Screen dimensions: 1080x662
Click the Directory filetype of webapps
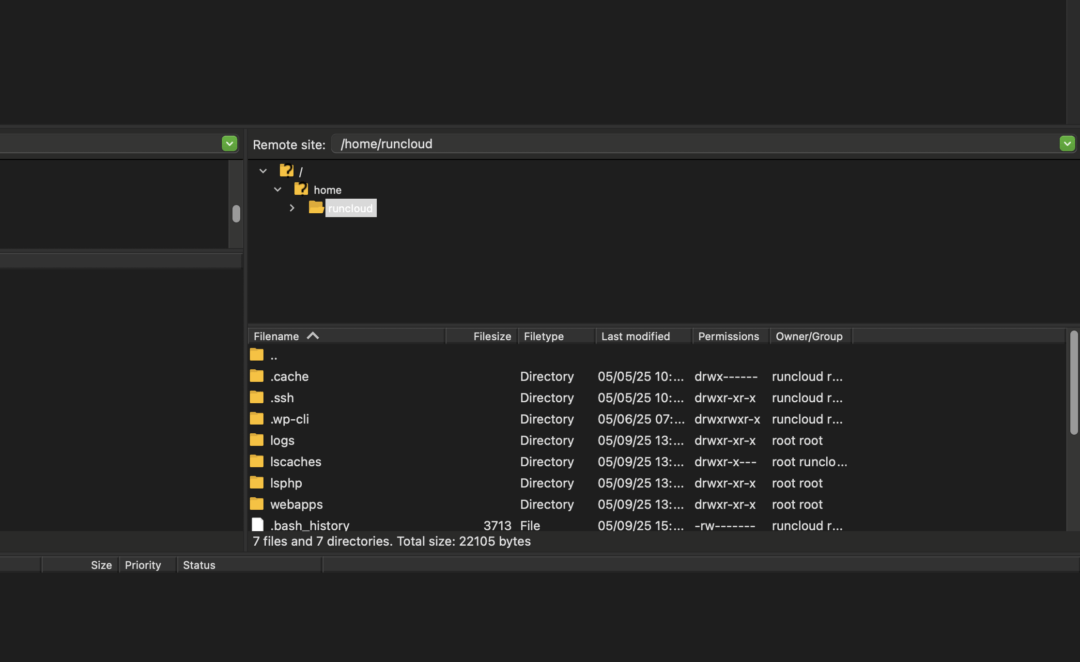[547, 505]
